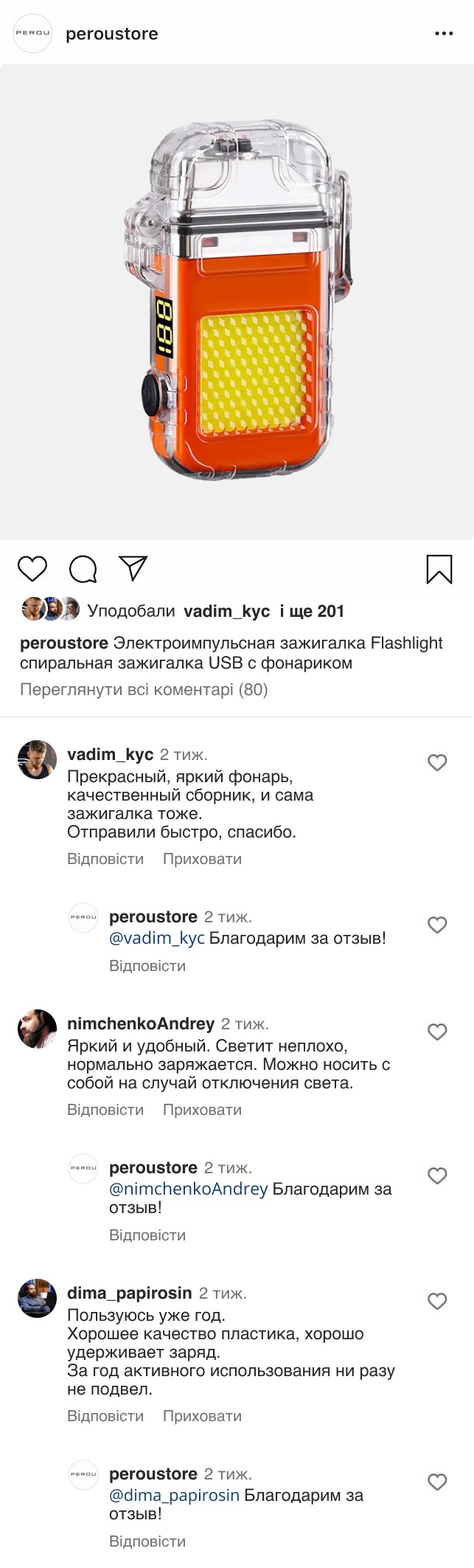This screenshot has height=1568, width=474.
Task: Open comments via speech bubble icon
Action: (83, 569)
